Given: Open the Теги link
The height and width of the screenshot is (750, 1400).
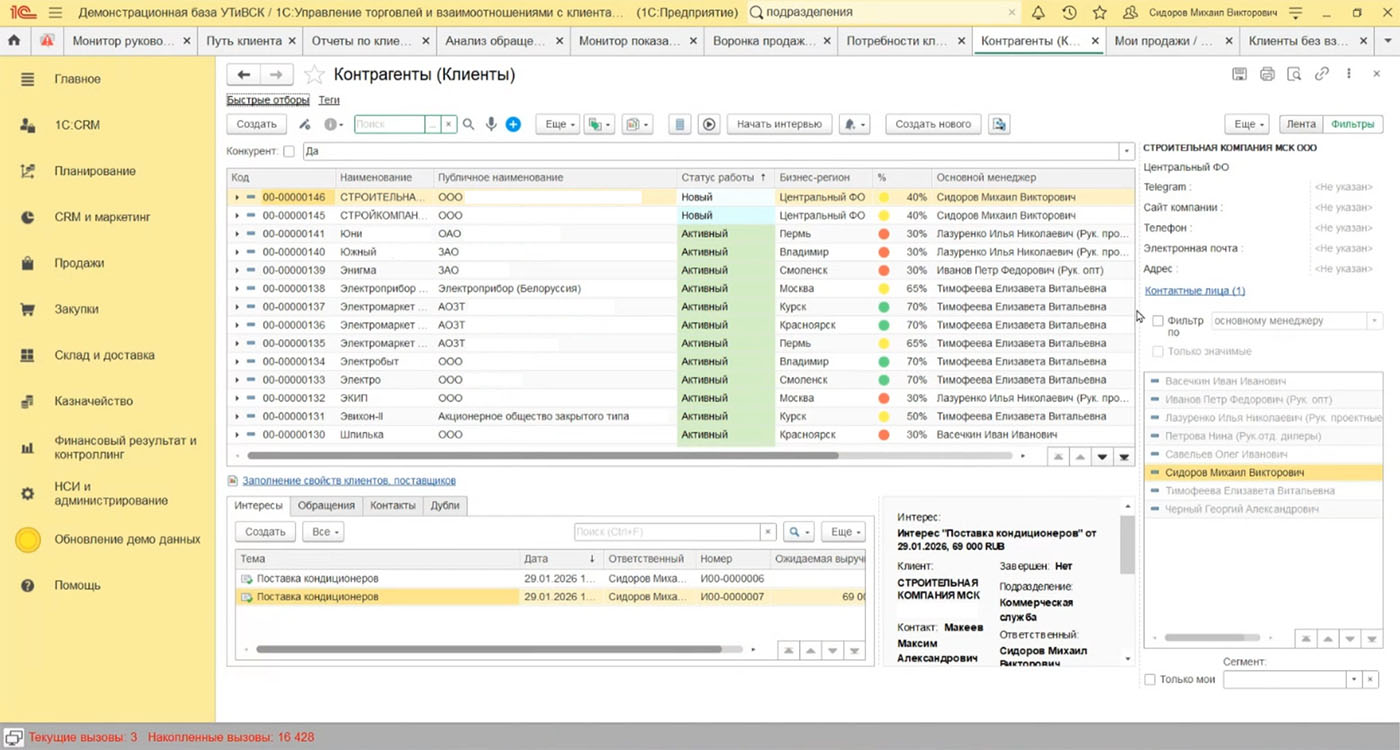Looking at the screenshot, I should [x=329, y=100].
